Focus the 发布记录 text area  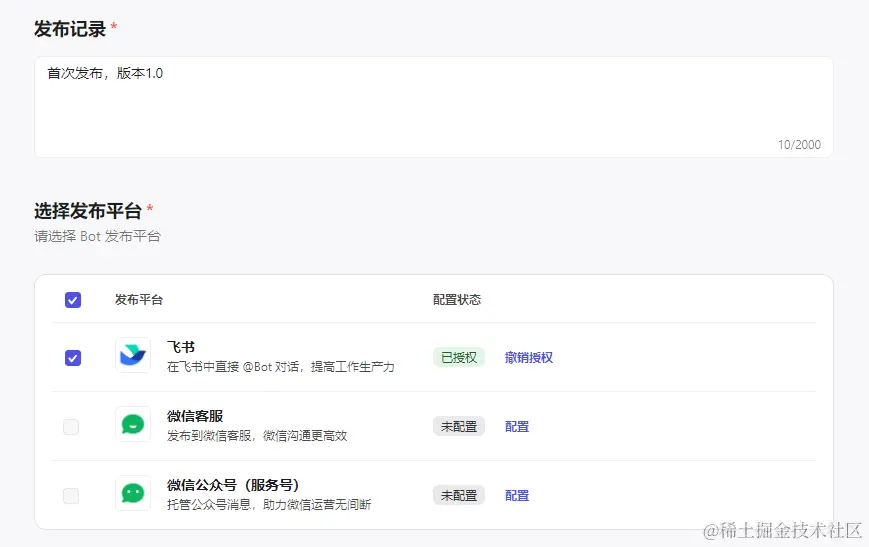coord(434,107)
